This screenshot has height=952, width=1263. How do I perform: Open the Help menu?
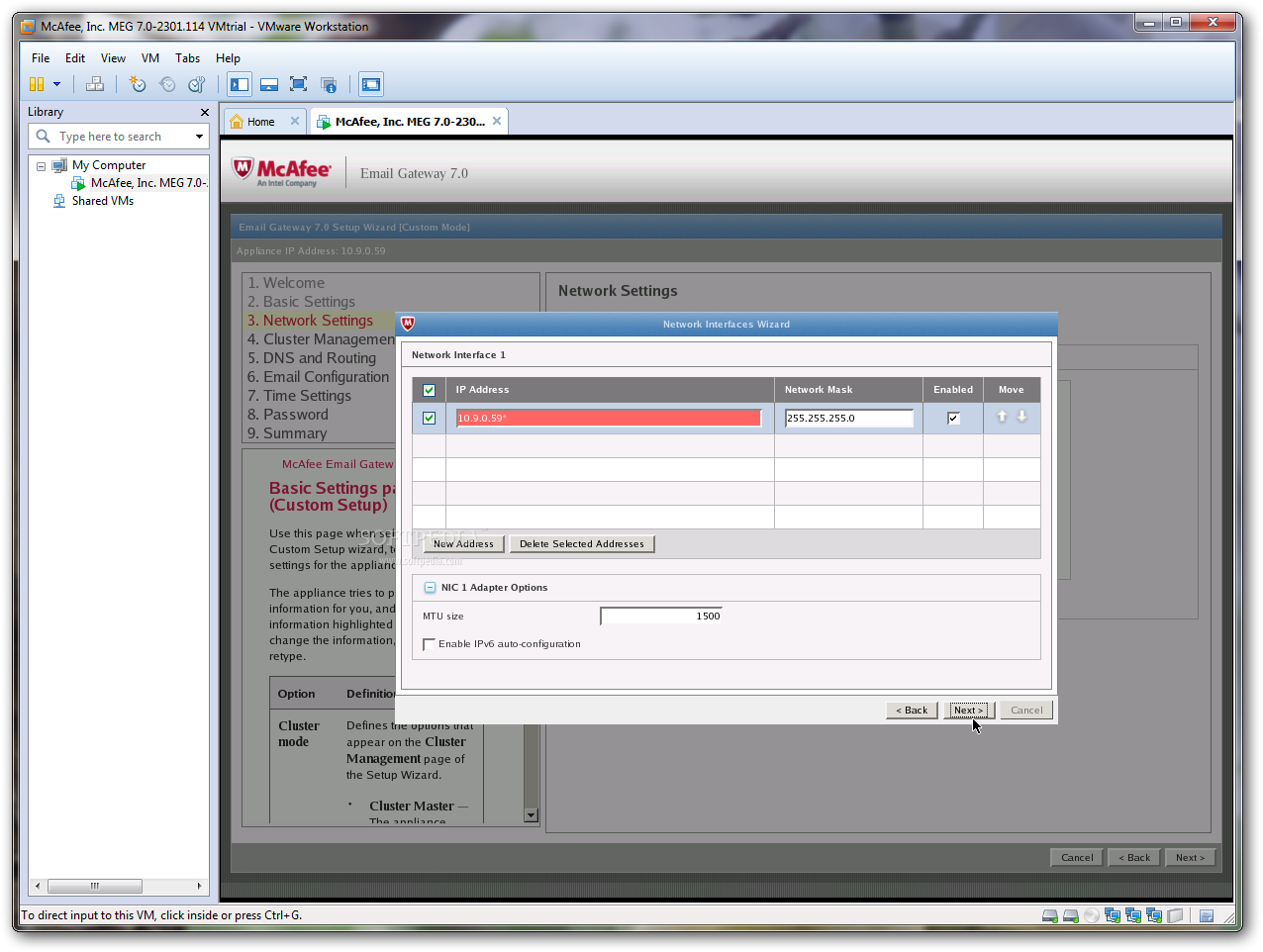coord(228,58)
